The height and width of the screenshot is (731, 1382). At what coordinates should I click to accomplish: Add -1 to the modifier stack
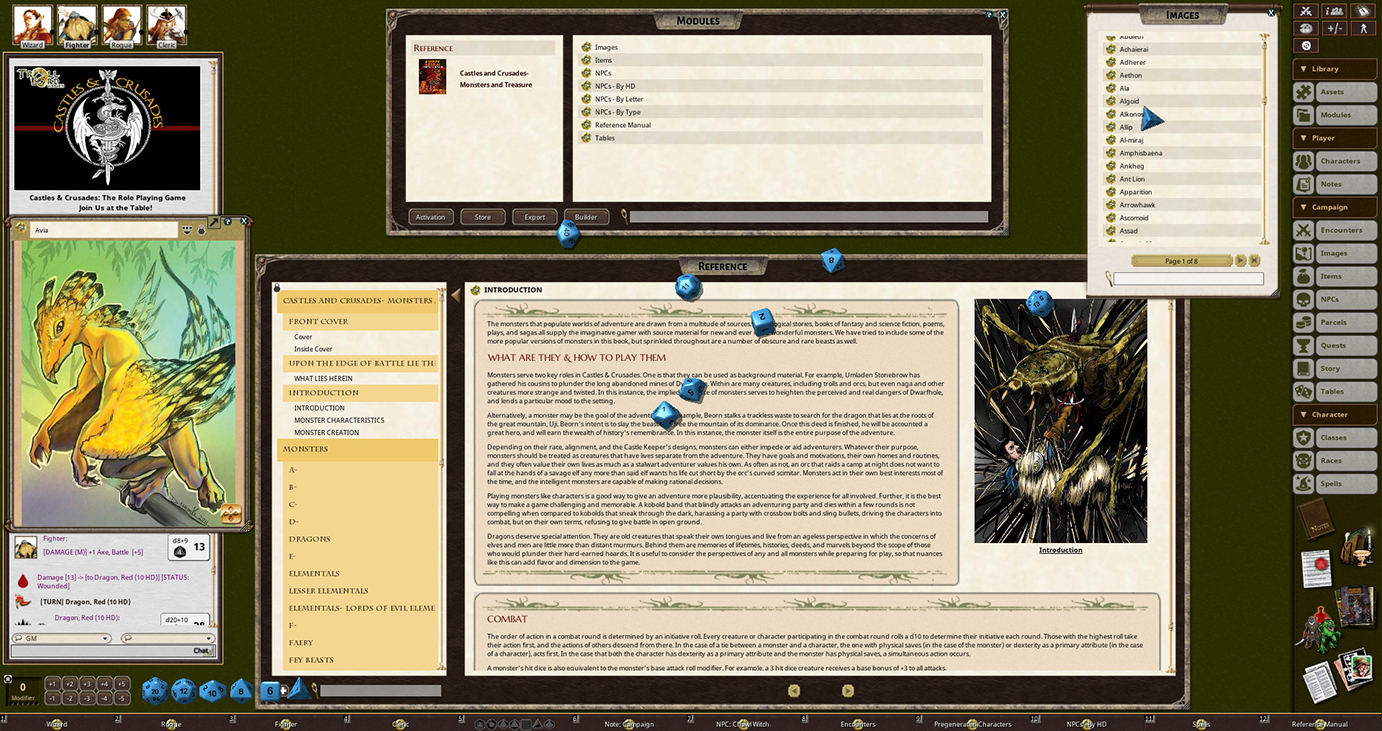(53, 697)
